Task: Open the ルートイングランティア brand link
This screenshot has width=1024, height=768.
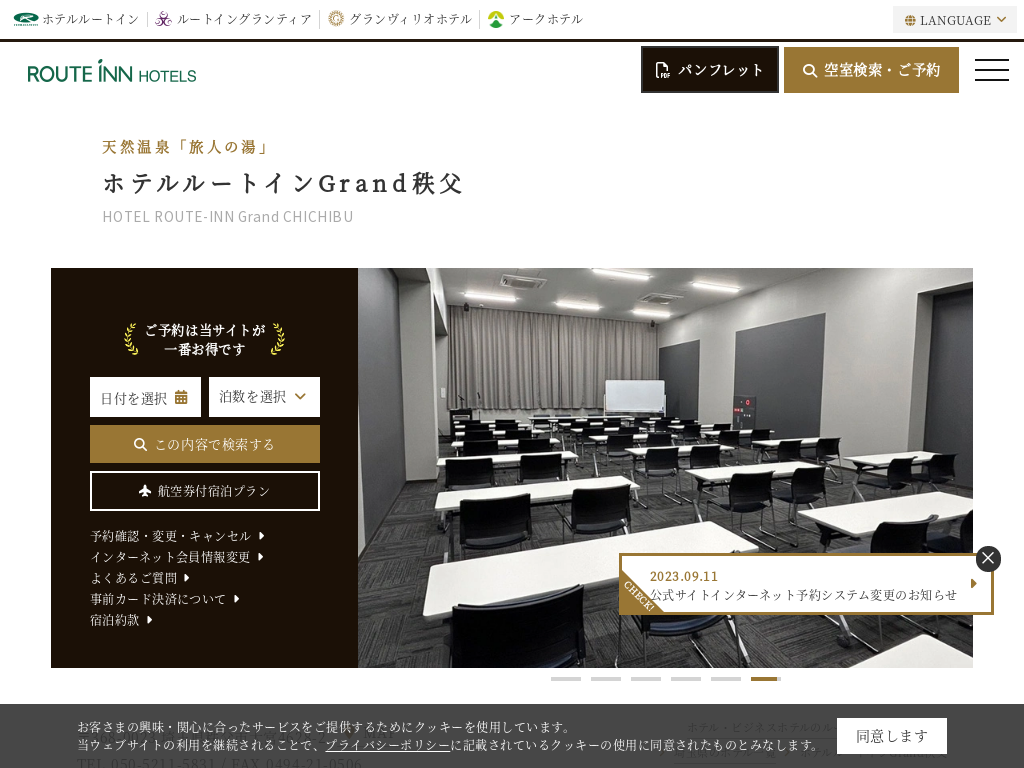Action: (234, 20)
